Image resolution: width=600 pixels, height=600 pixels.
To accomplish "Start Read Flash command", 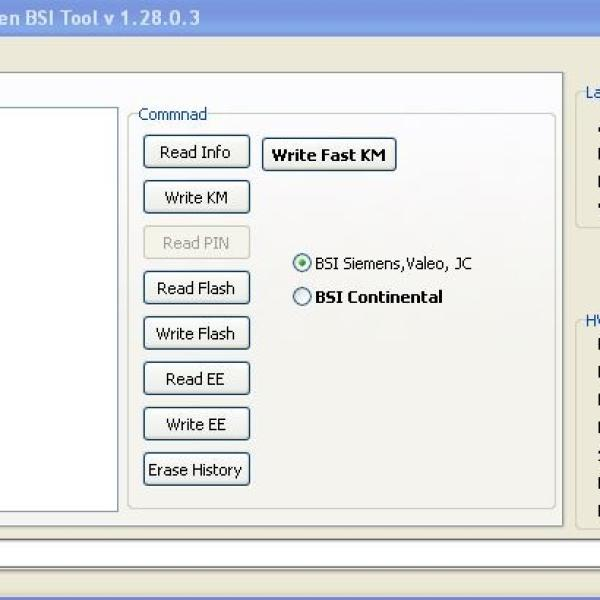I will pyautogui.click(x=196, y=288).
